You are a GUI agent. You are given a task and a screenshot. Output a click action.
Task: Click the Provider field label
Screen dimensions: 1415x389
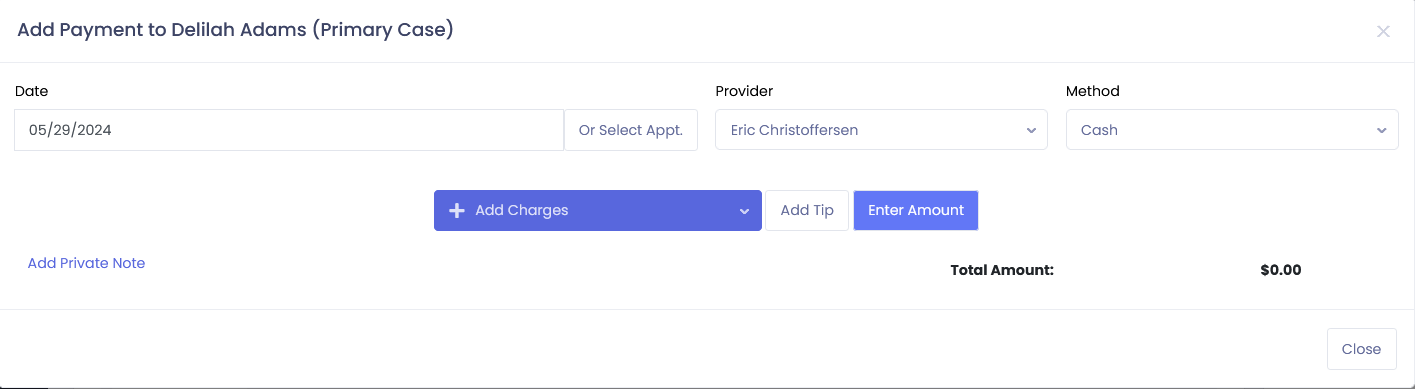coord(744,91)
